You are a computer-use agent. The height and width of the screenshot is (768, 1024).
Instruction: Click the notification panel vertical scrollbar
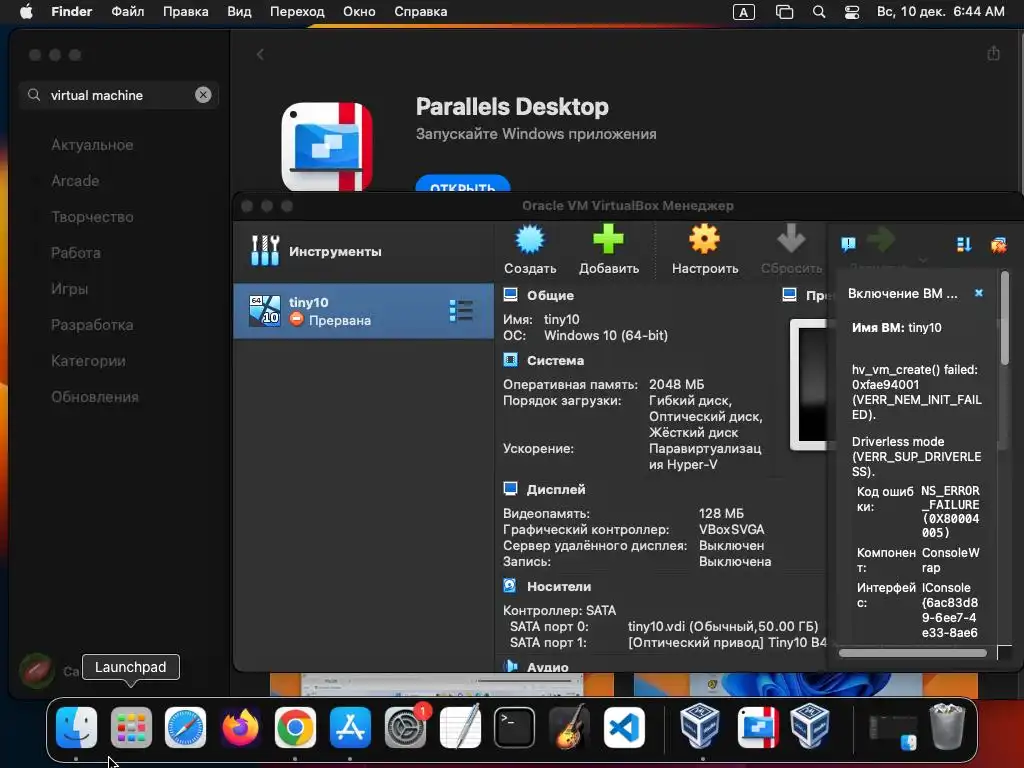click(1004, 320)
